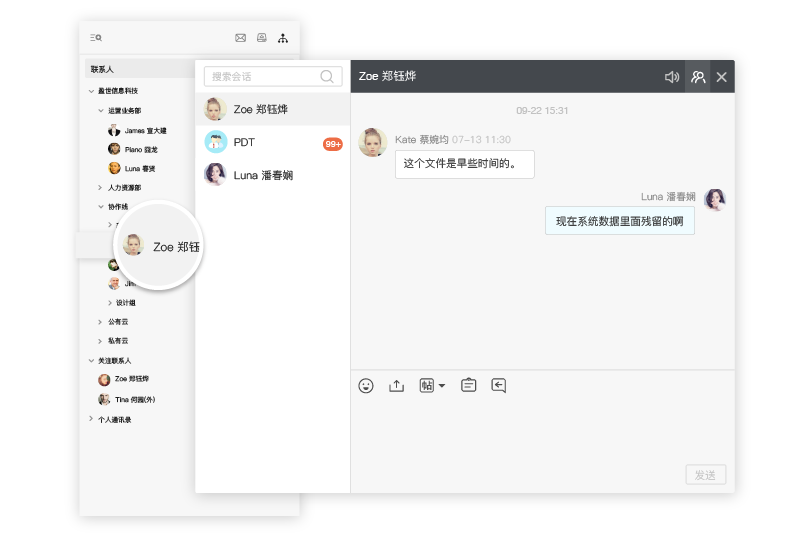Screen dimensions: 800x550
Task: Focus the 搜索会话 search field
Action: (272, 77)
